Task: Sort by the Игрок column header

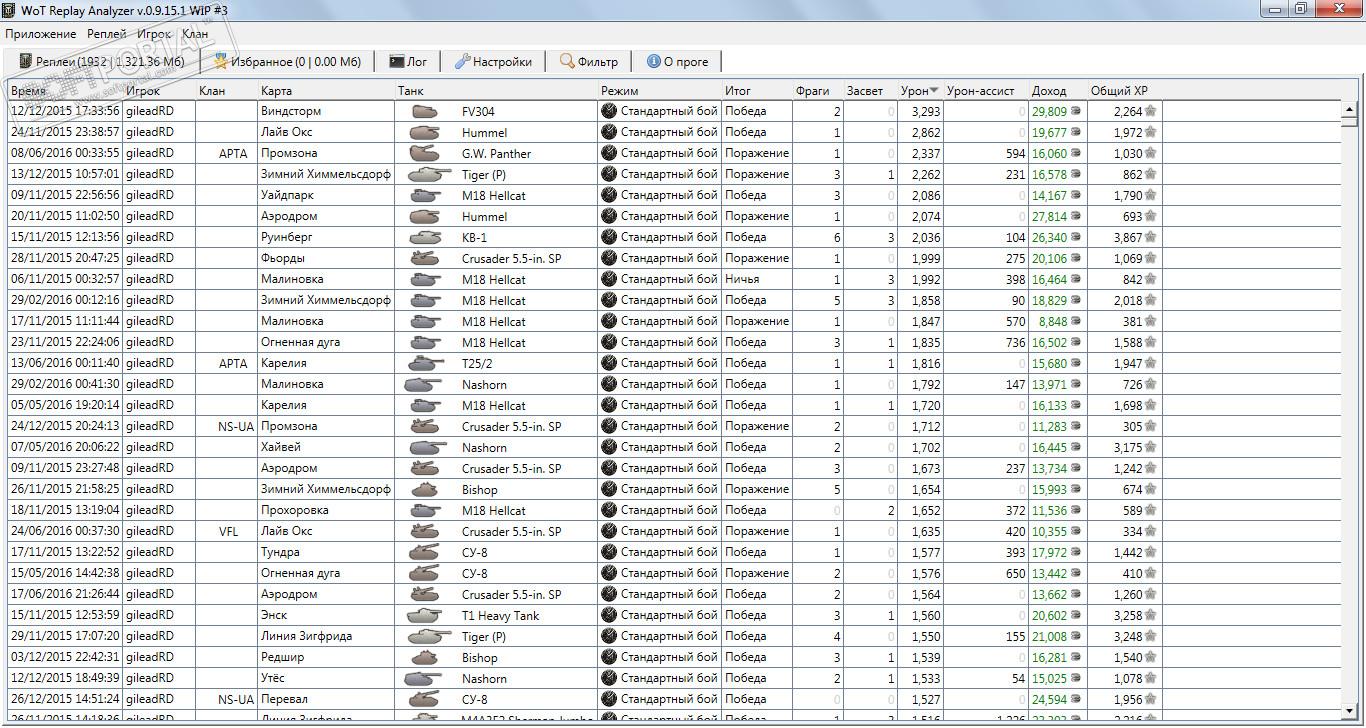Action: (x=159, y=91)
